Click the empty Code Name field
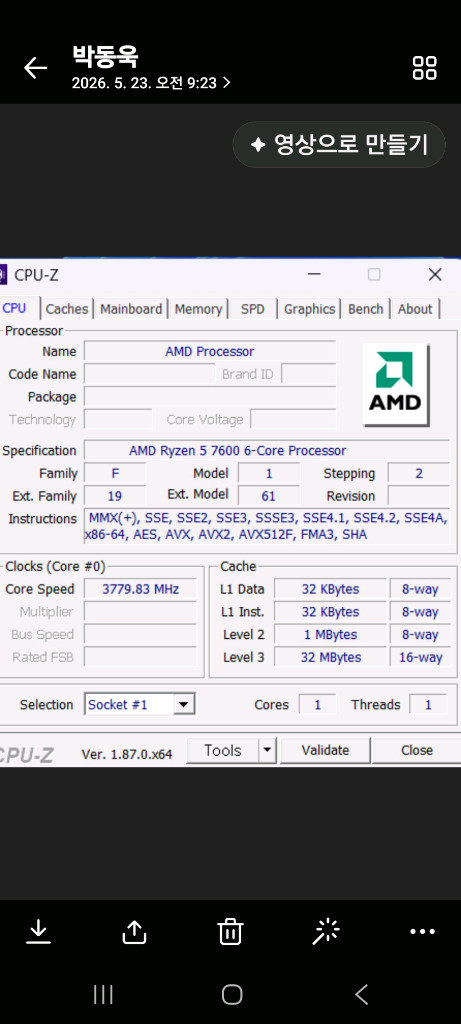Image resolution: width=461 pixels, height=1024 pixels. (150, 374)
